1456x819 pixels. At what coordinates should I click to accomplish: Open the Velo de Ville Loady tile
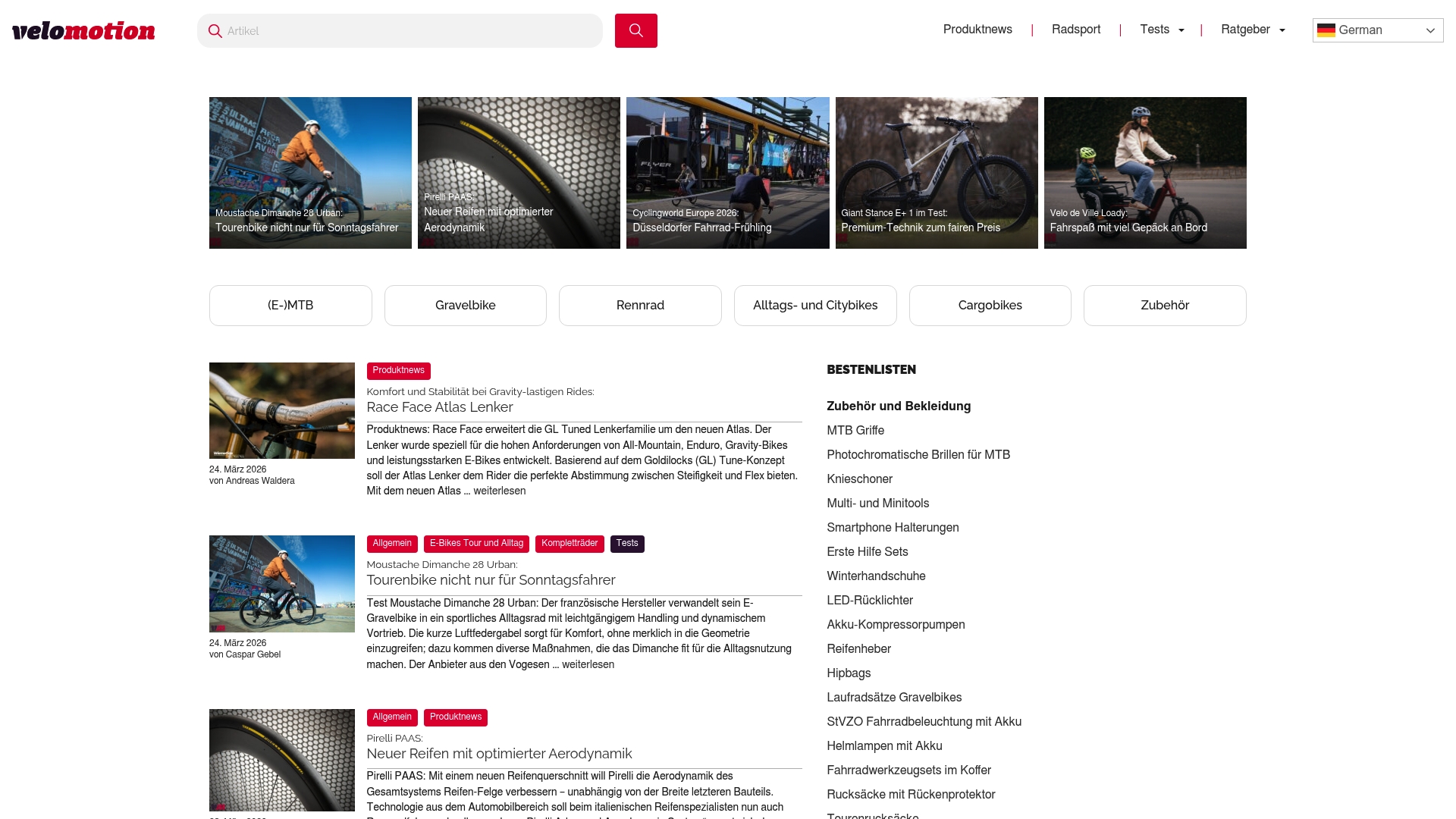(1144, 173)
